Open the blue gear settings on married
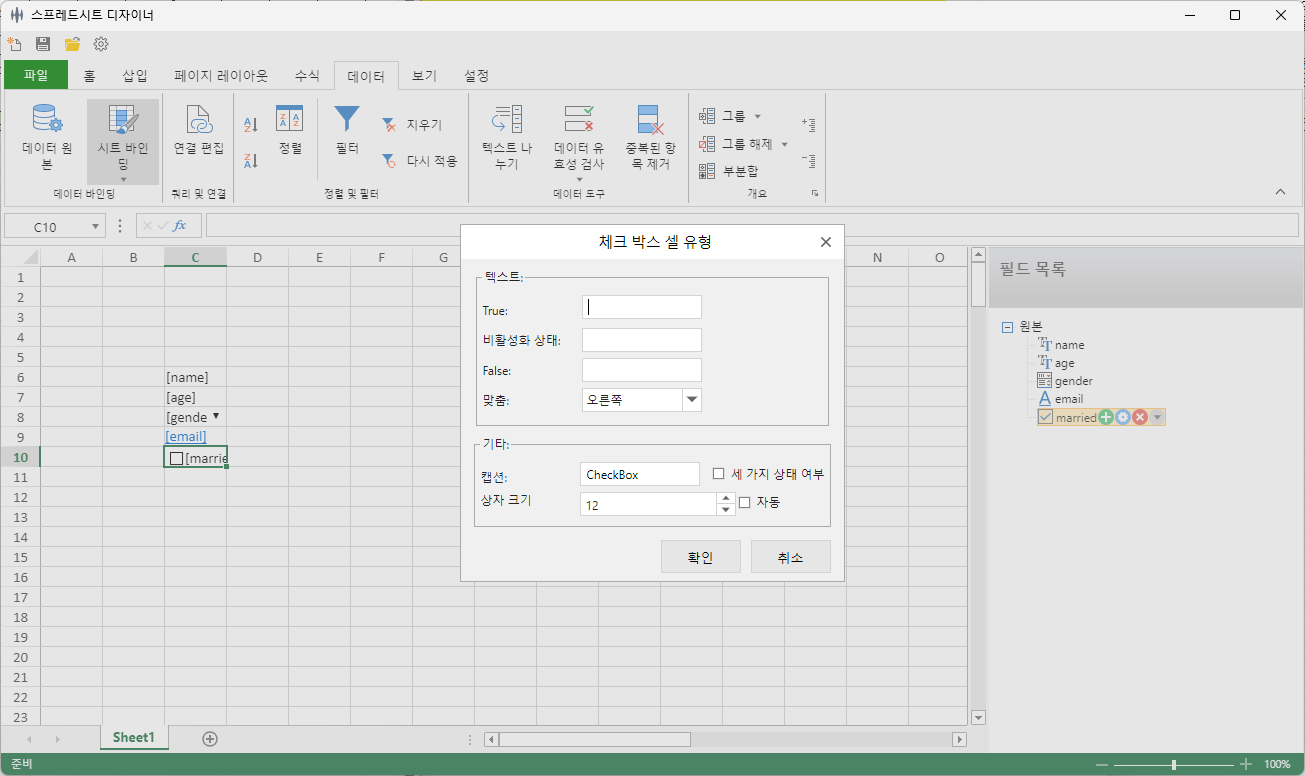This screenshot has width=1305, height=776. [x=1123, y=417]
